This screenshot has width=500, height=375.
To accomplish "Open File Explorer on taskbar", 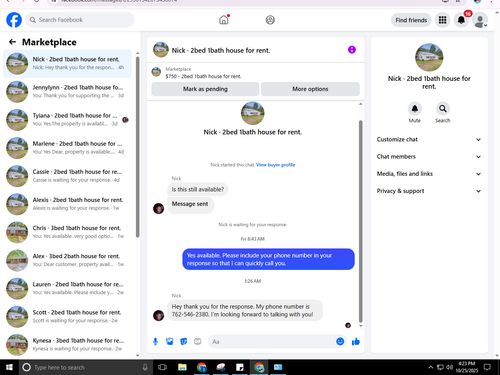I will pos(182,367).
